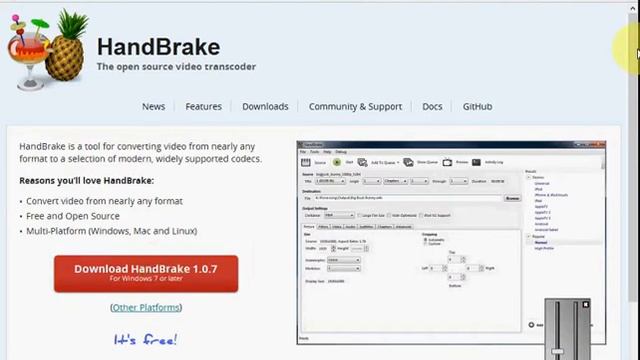Go to the Downloads page
The width and height of the screenshot is (640, 360).
click(x=265, y=107)
